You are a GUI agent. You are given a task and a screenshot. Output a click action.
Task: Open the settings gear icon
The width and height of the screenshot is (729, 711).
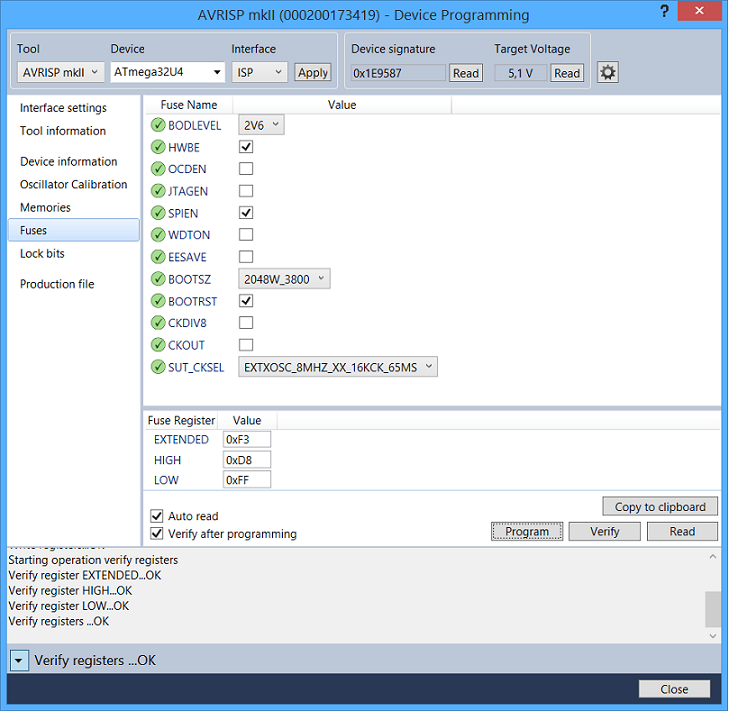[x=608, y=73]
